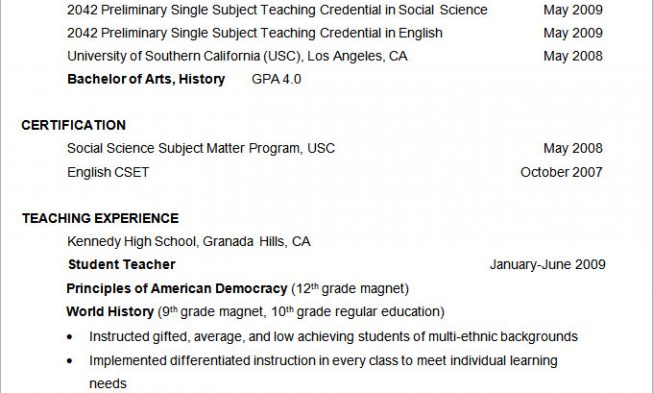Click the Kennedy High School line
Viewport: 653px width, 393px height.
[x=189, y=241]
